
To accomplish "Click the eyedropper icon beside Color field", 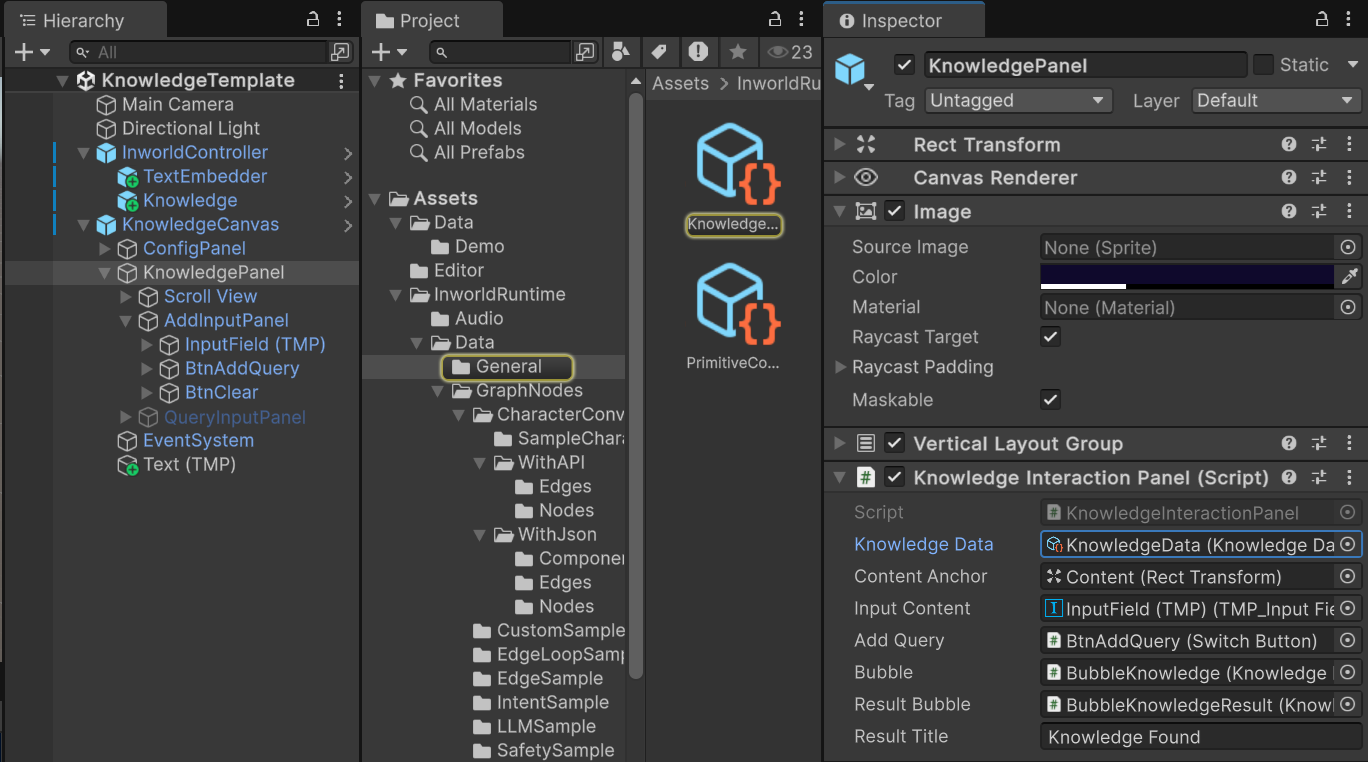I will (x=1349, y=277).
